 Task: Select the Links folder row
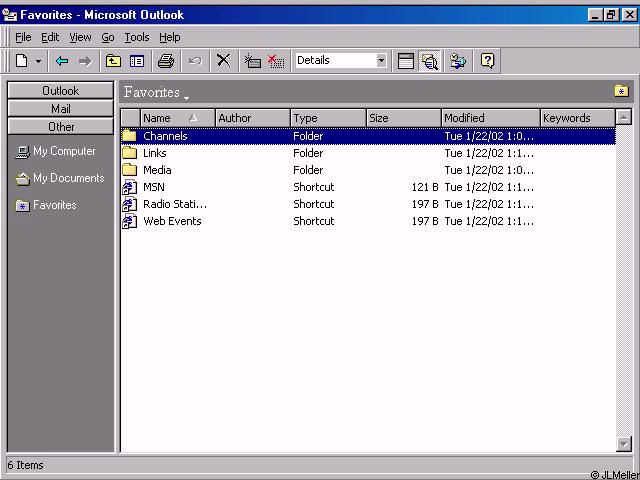pyautogui.click(x=368, y=153)
